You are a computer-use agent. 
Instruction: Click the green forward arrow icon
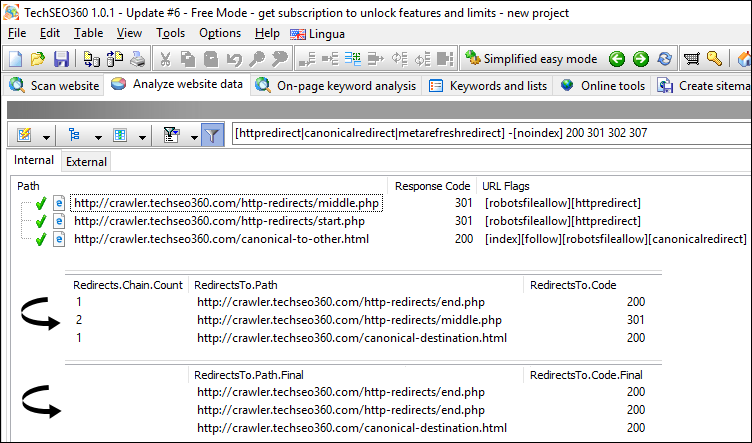point(640,59)
